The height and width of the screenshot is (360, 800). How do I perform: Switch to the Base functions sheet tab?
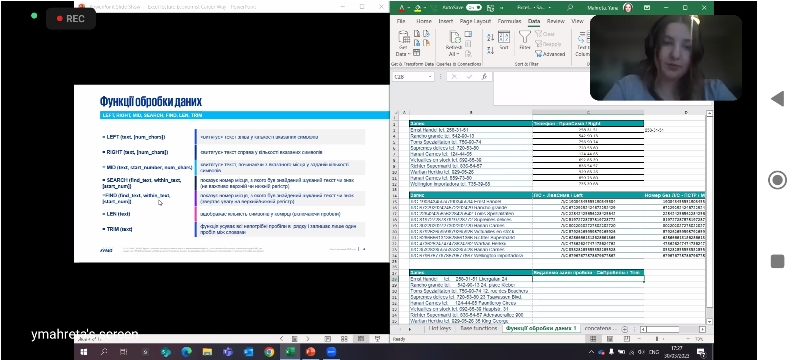point(479,329)
